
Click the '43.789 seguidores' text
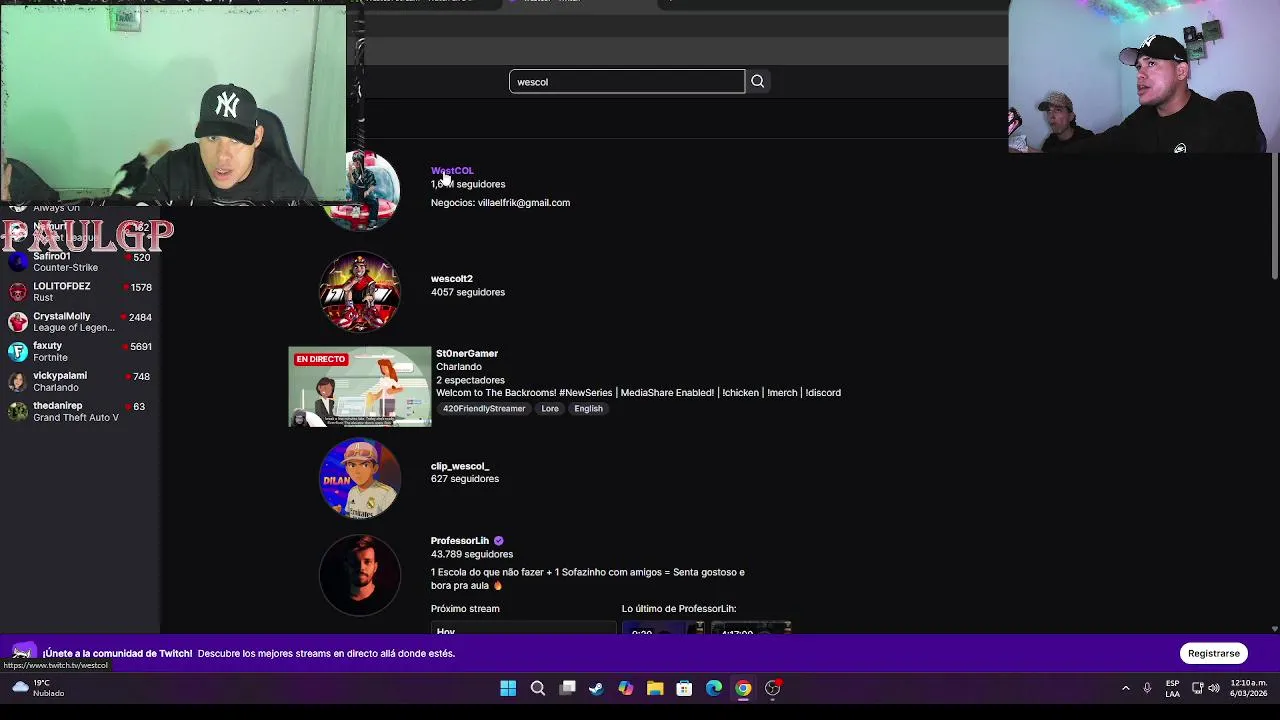point(472,554)
